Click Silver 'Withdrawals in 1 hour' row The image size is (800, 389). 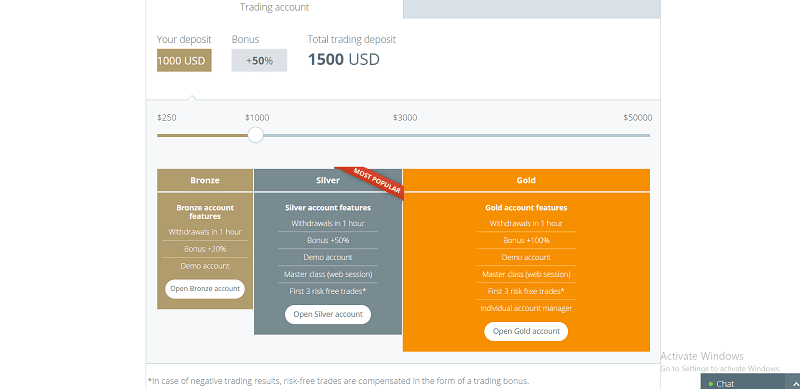tap(328, 224)
